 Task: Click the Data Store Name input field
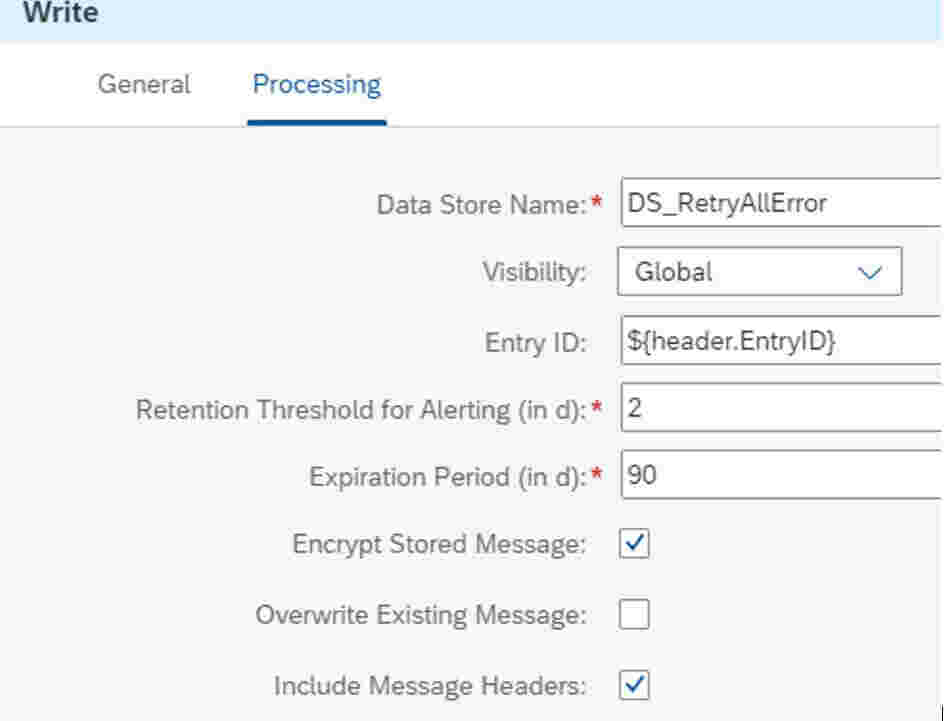(782, 203)
